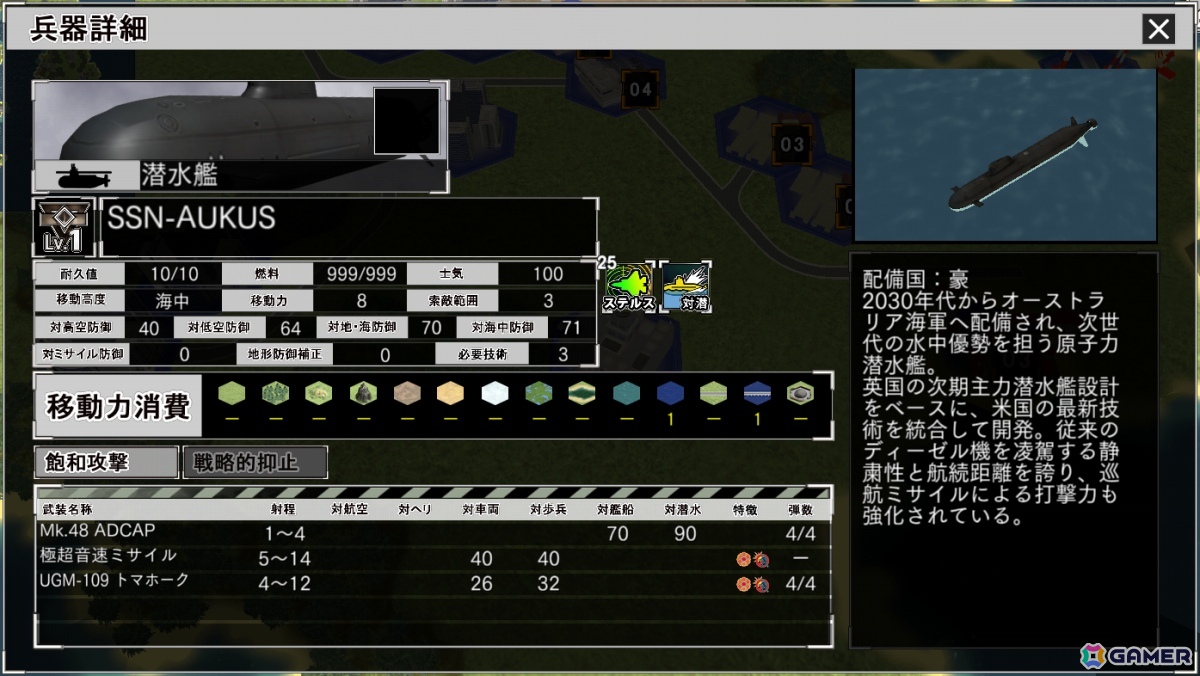Select the gray mountain terrain hex icon
The width and height of the screenshot is (1200, 676).
(363, 394)
